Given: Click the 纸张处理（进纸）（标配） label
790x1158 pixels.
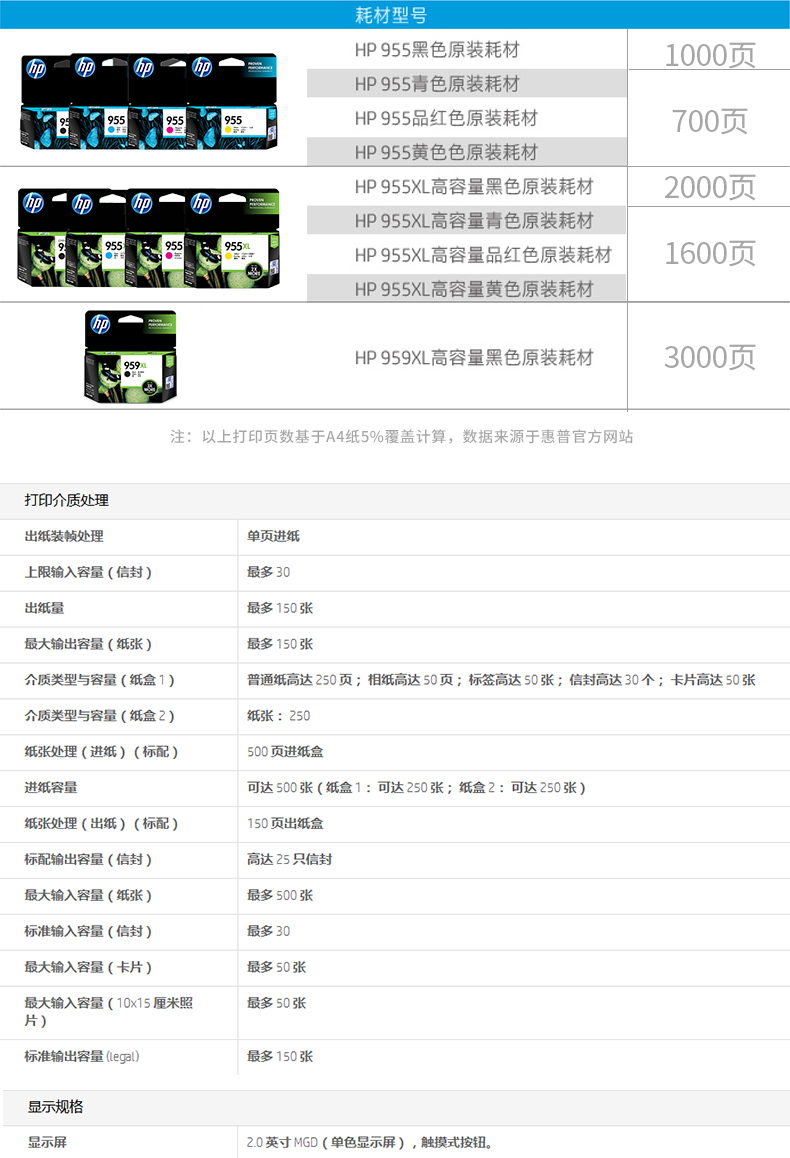Looking at the screenshot, I should pos(101,752).
